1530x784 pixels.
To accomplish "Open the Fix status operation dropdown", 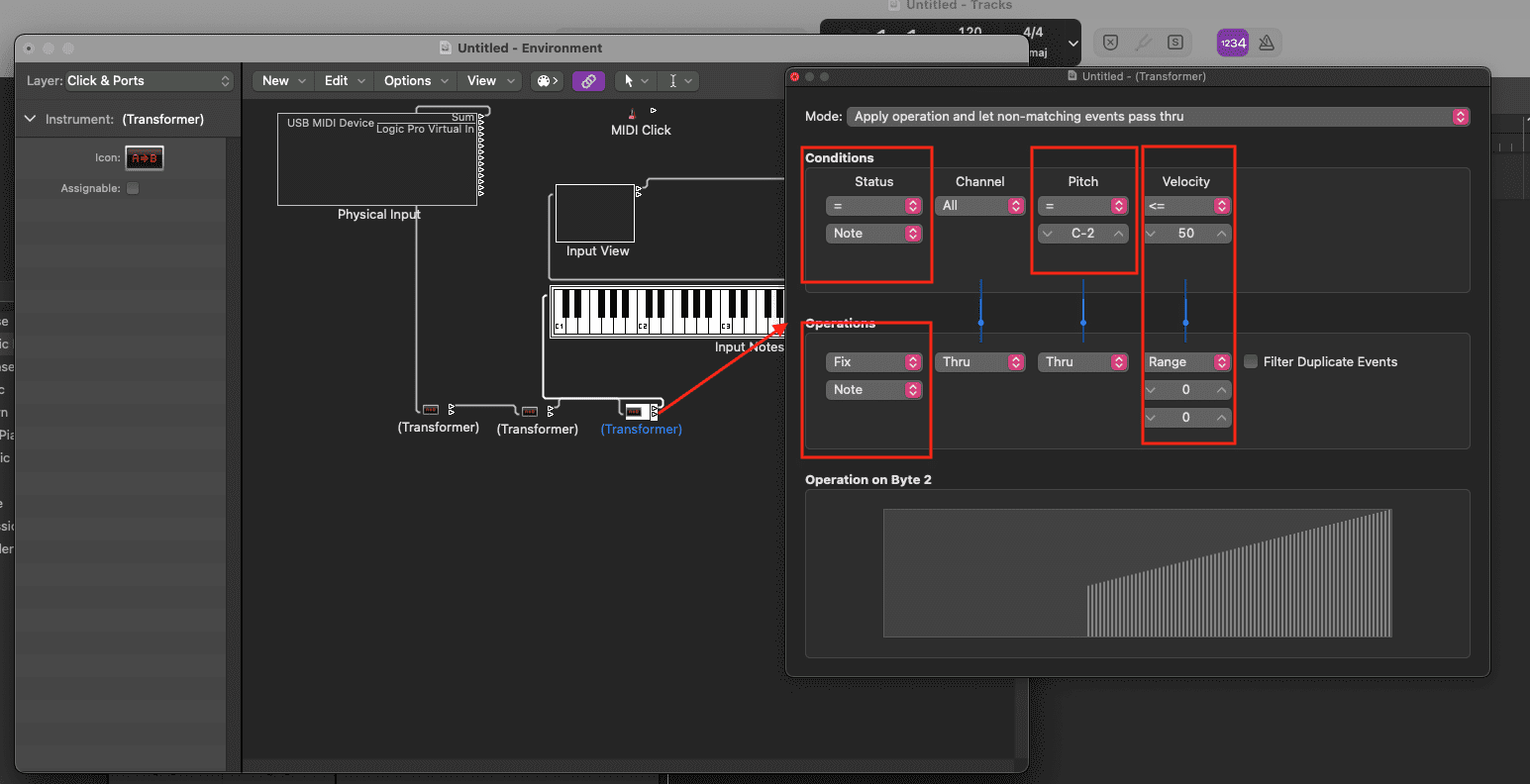I will click(873, 362).
